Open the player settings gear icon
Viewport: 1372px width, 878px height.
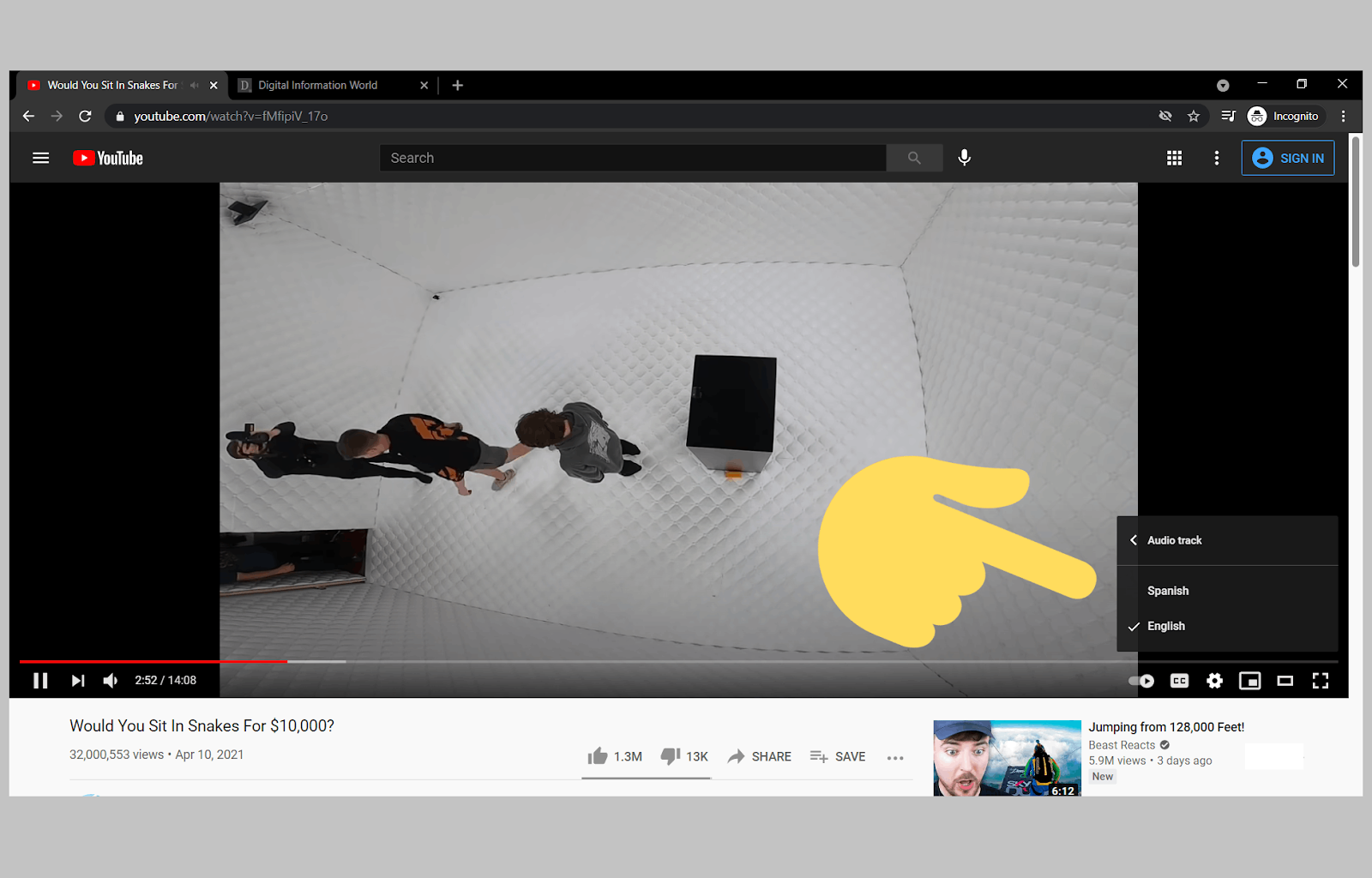click(1214, 680)
